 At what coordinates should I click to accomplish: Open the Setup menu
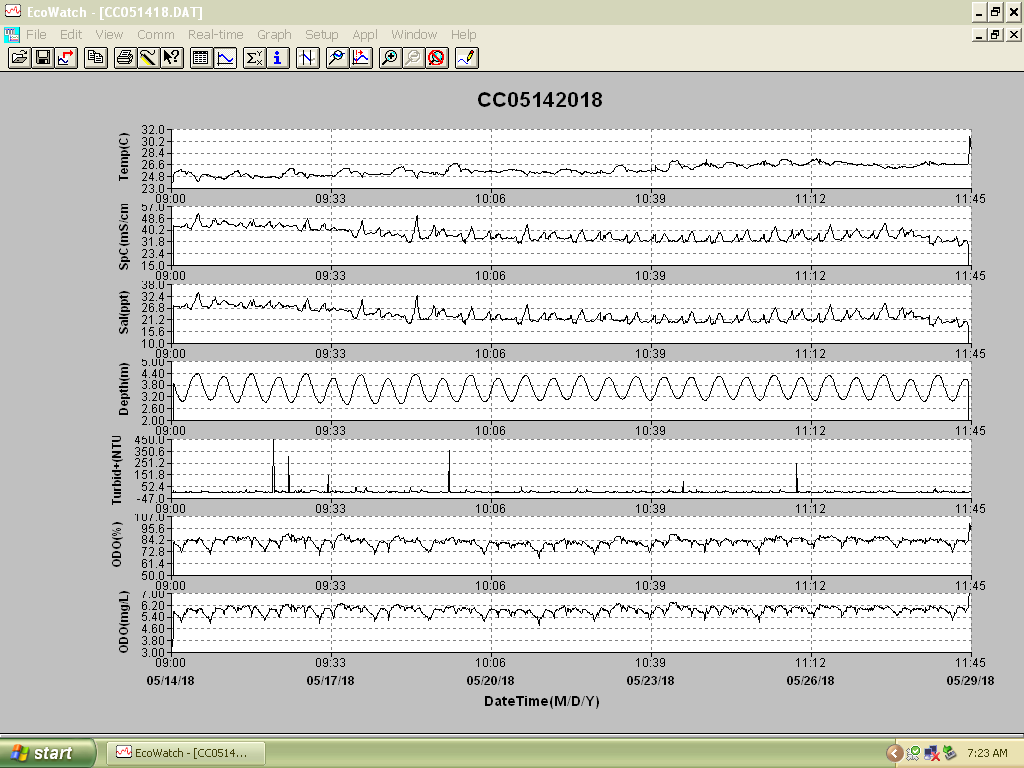[321, 35]
